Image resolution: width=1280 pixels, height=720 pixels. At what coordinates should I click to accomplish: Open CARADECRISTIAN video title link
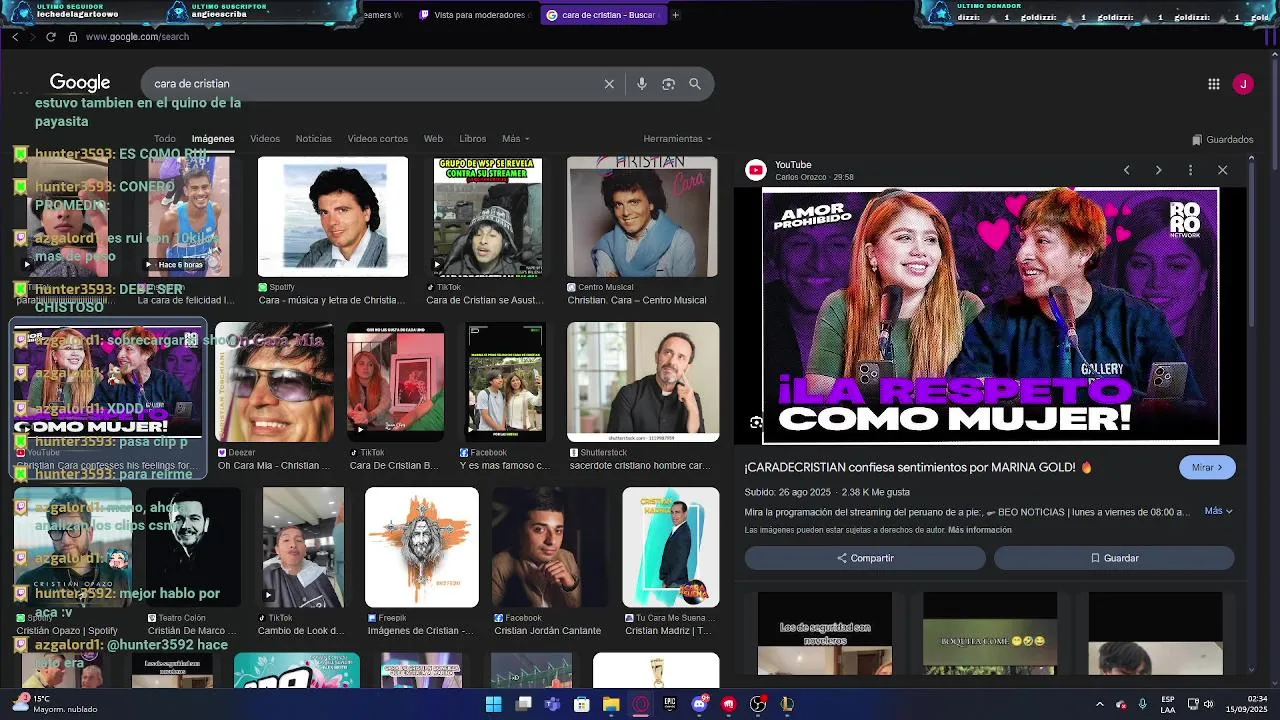coord(918,467)
